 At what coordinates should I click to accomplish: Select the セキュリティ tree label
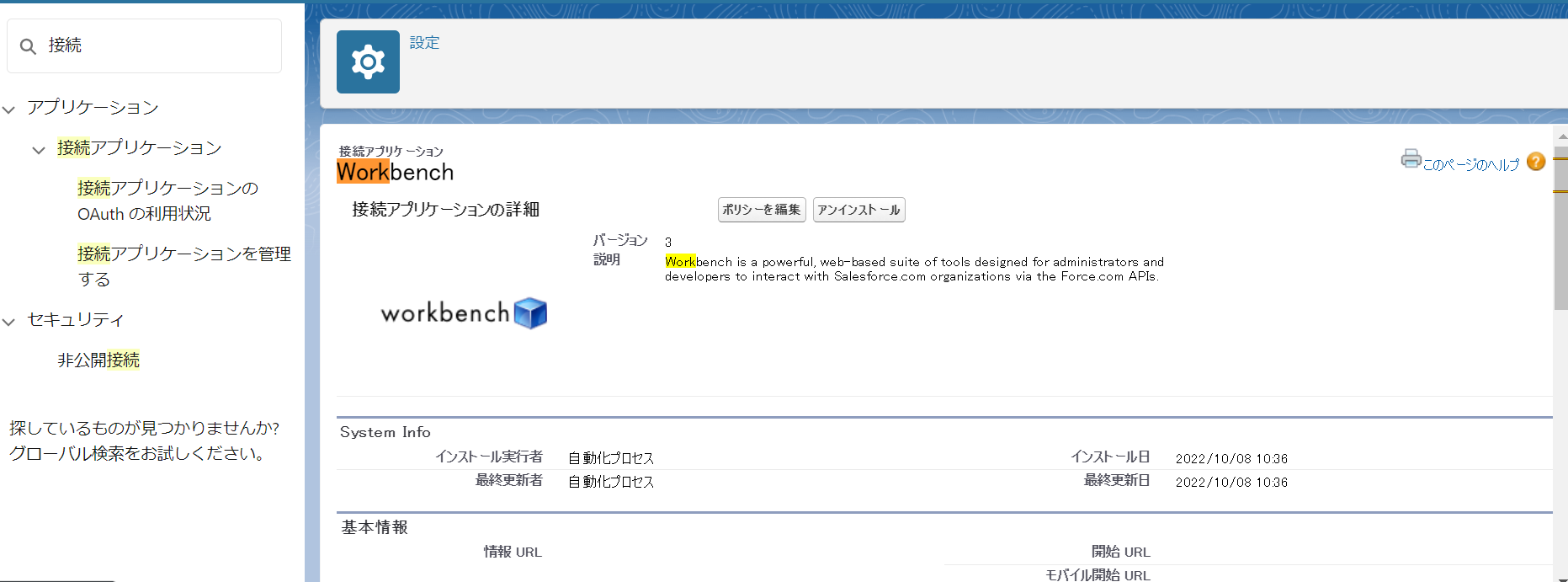point(76,319)
